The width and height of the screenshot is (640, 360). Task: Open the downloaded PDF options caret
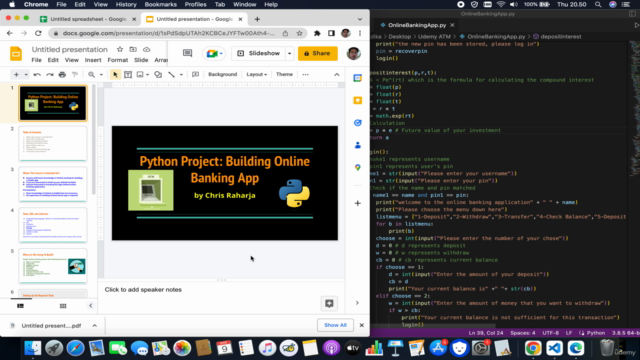[94, 326]
